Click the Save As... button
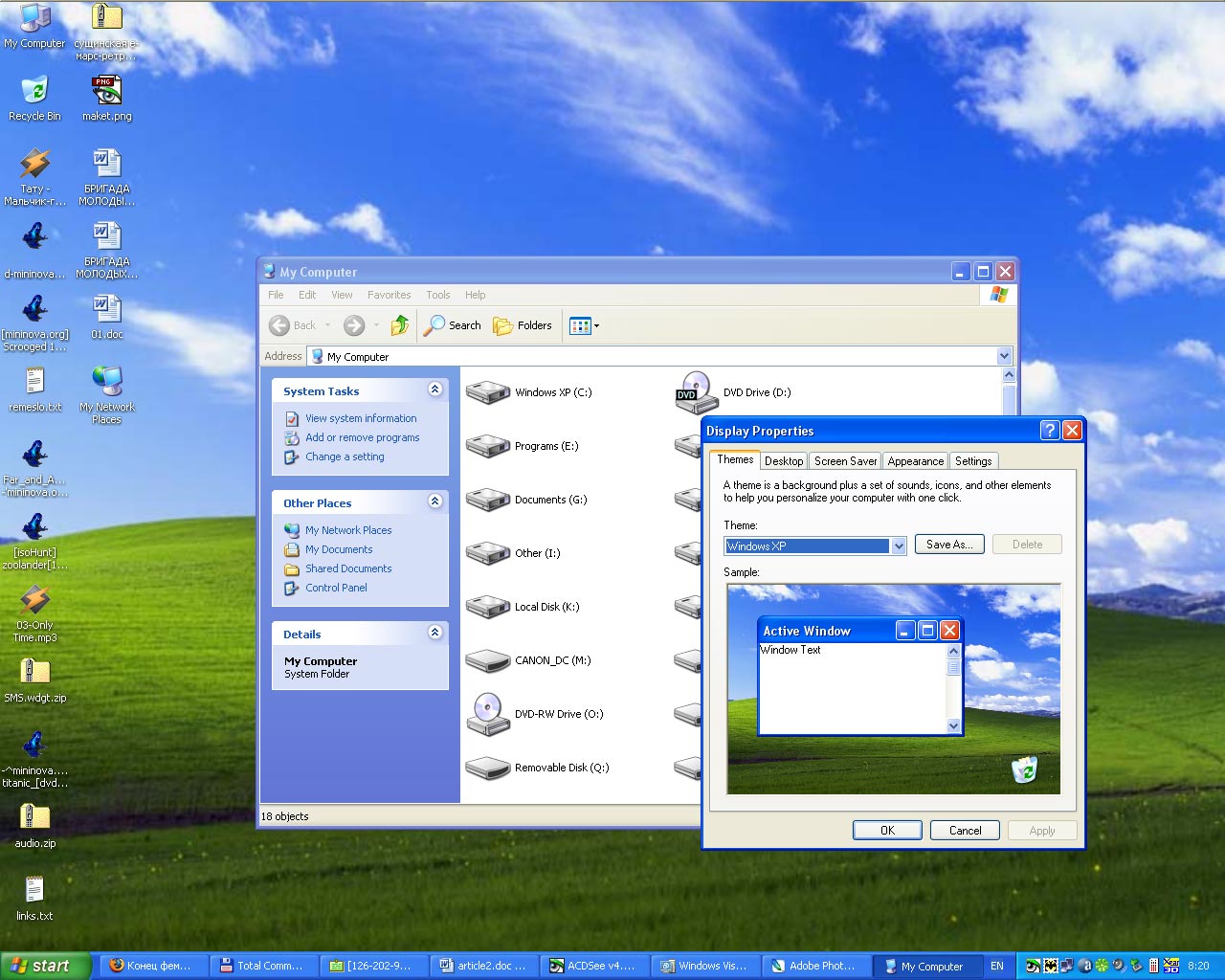The width and height of the screenshot is (1225, 980). (x=949, y=545)
